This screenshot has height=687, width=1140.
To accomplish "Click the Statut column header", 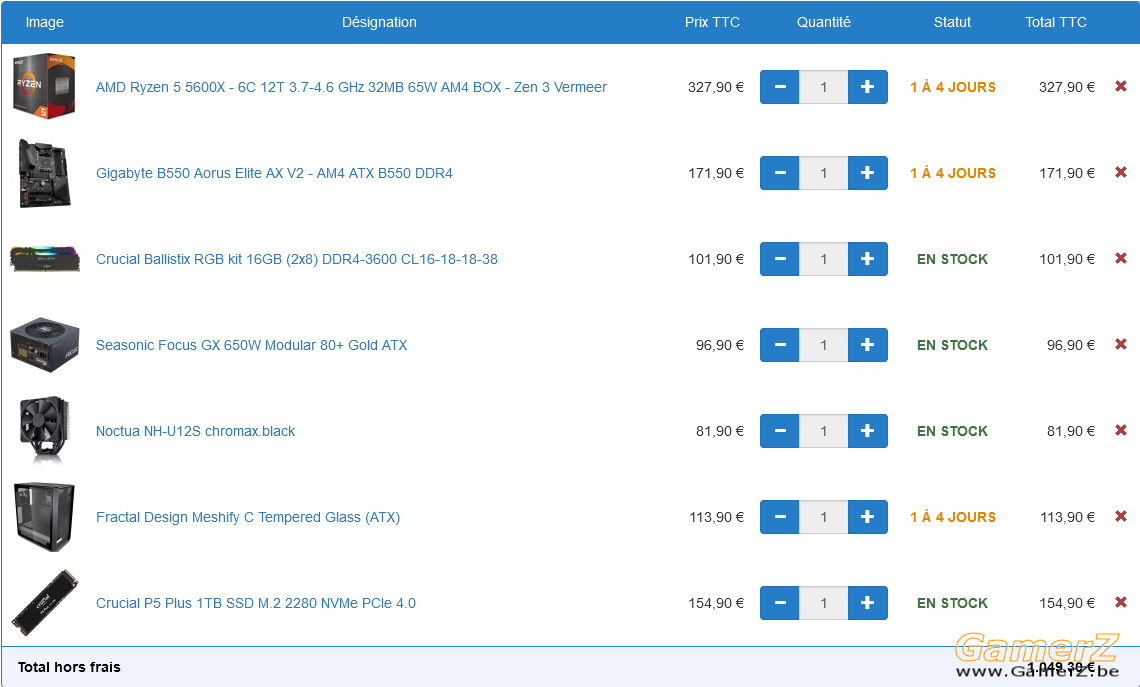I will click(952, 23).
